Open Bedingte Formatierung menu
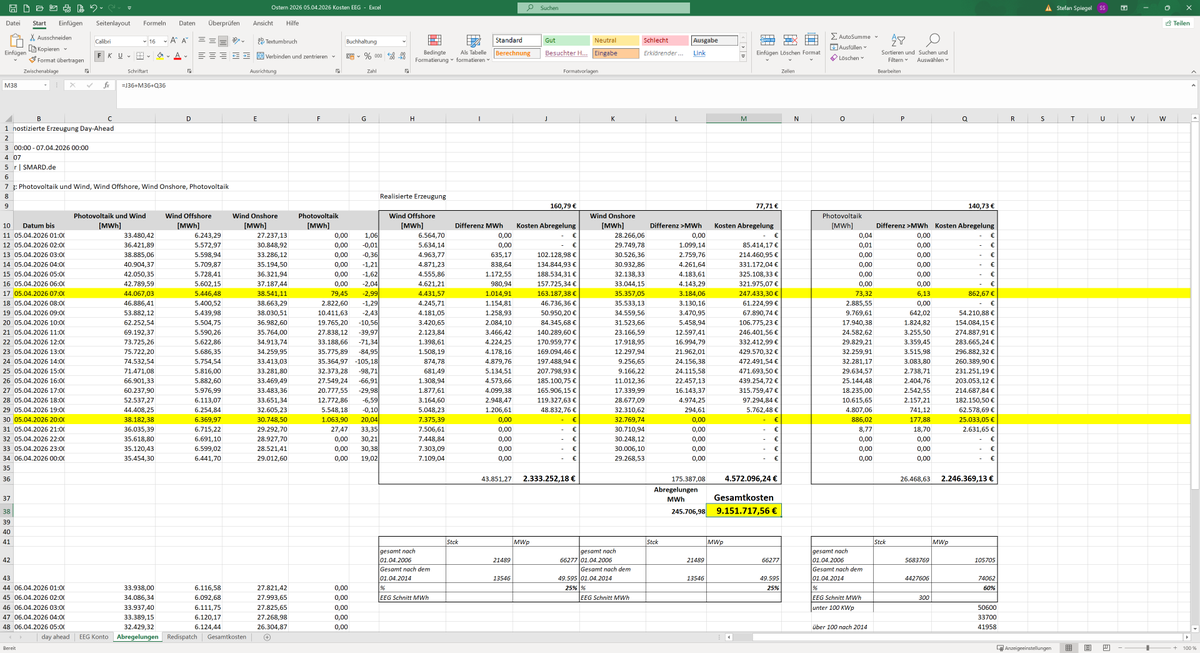The width and height of the screenshot is (1200, 653). click(435, 48)
